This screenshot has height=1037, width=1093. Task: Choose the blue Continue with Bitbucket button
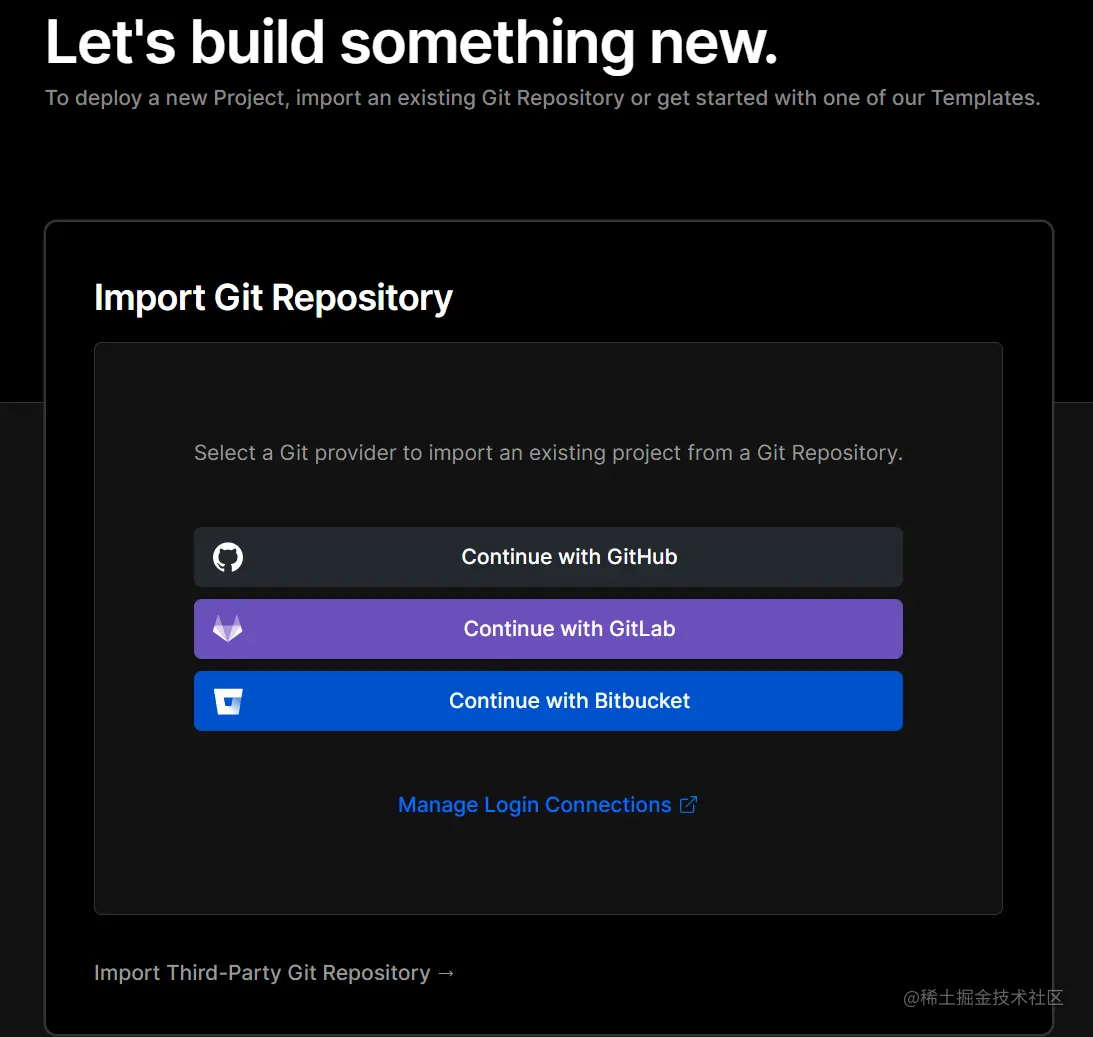click(548, 701)
